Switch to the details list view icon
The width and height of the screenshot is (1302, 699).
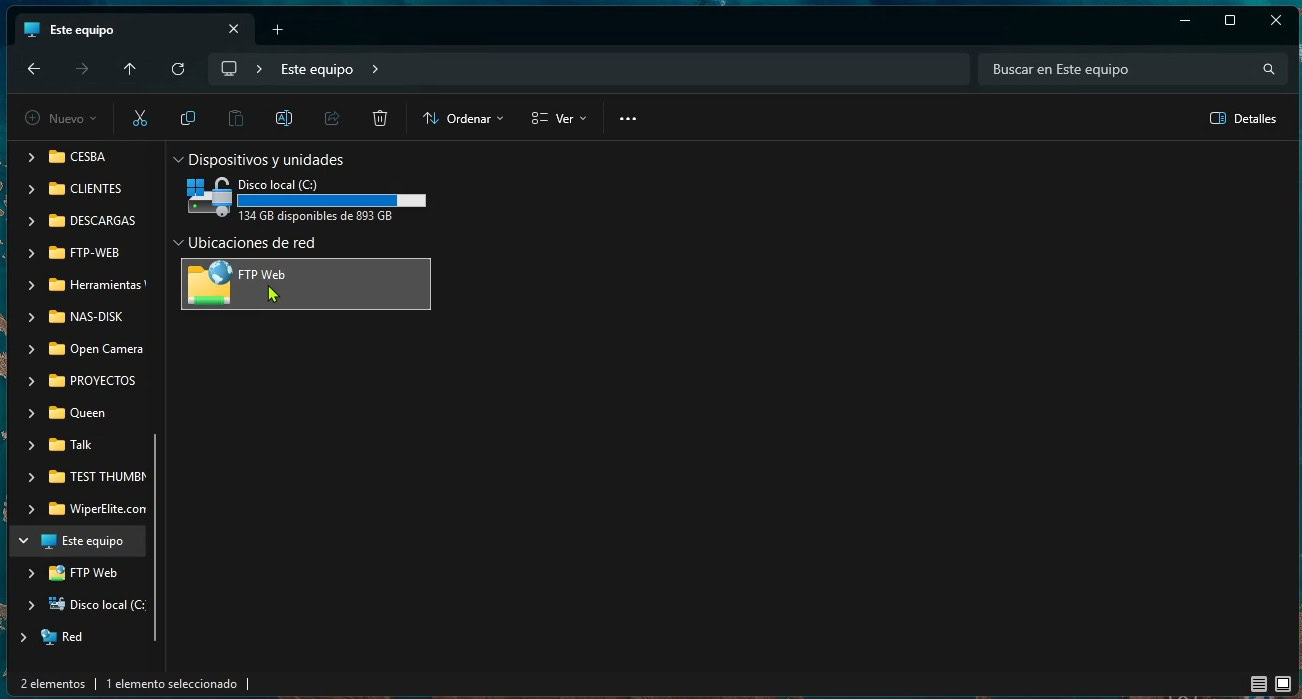[1259, 684]
